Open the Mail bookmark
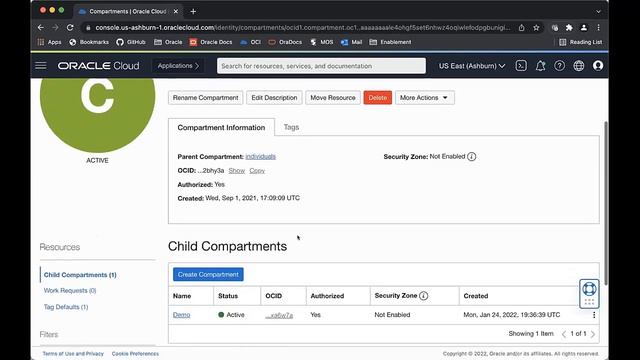640x360 pixels. [x=351, y=42]
